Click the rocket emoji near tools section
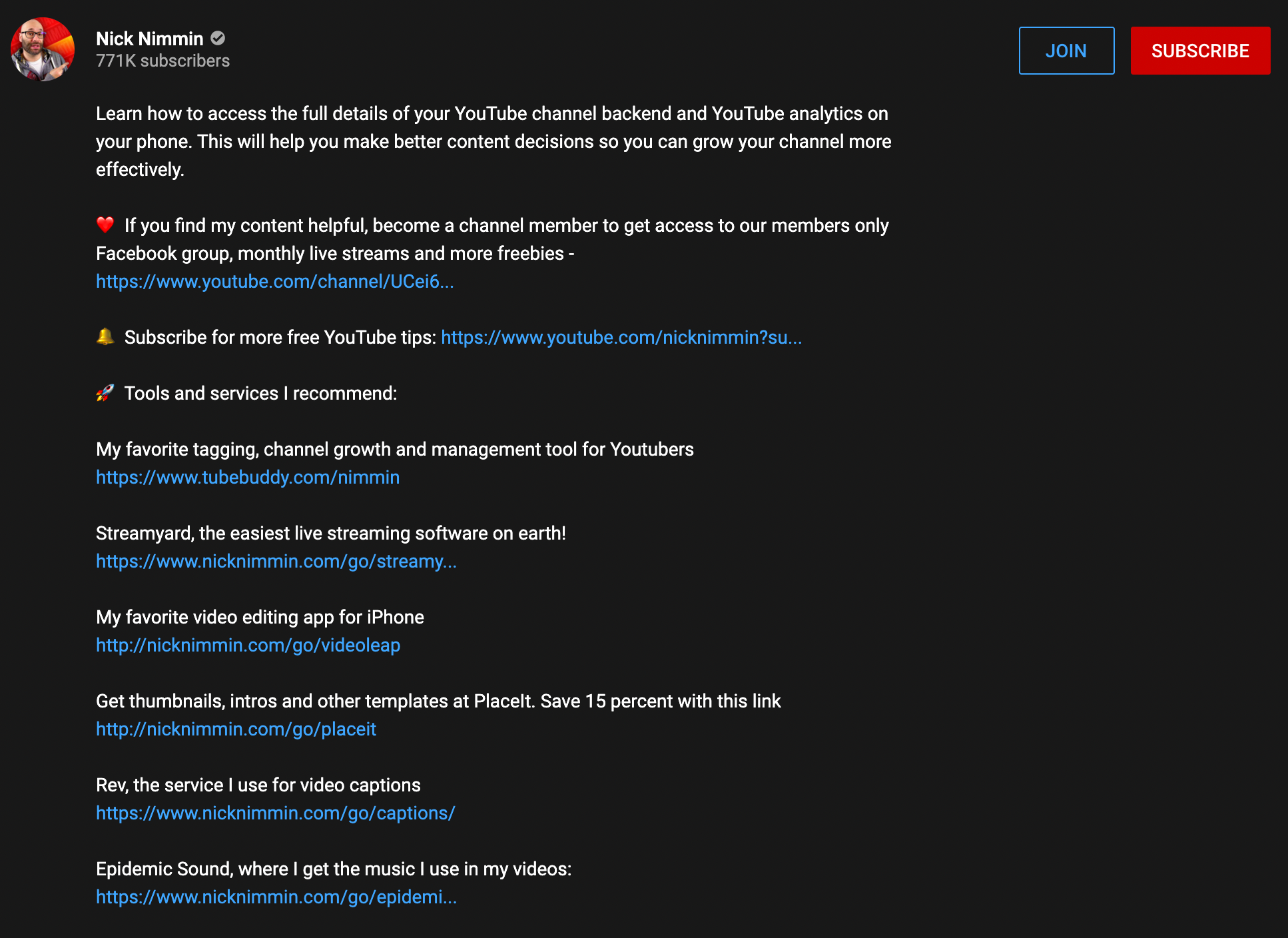This screenshot has width=1288, height=938. 105,393
